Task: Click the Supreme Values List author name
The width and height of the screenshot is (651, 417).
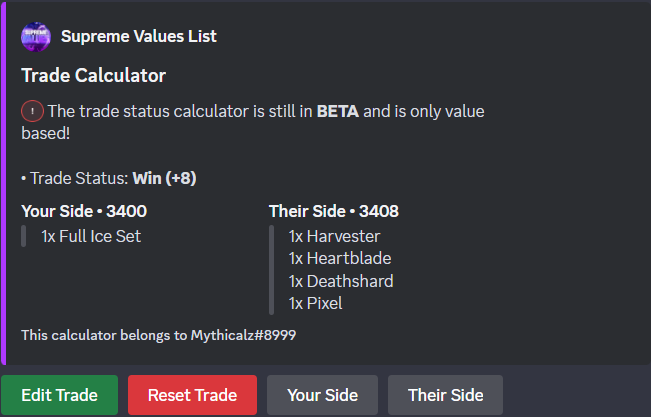Action: point(138,37)
